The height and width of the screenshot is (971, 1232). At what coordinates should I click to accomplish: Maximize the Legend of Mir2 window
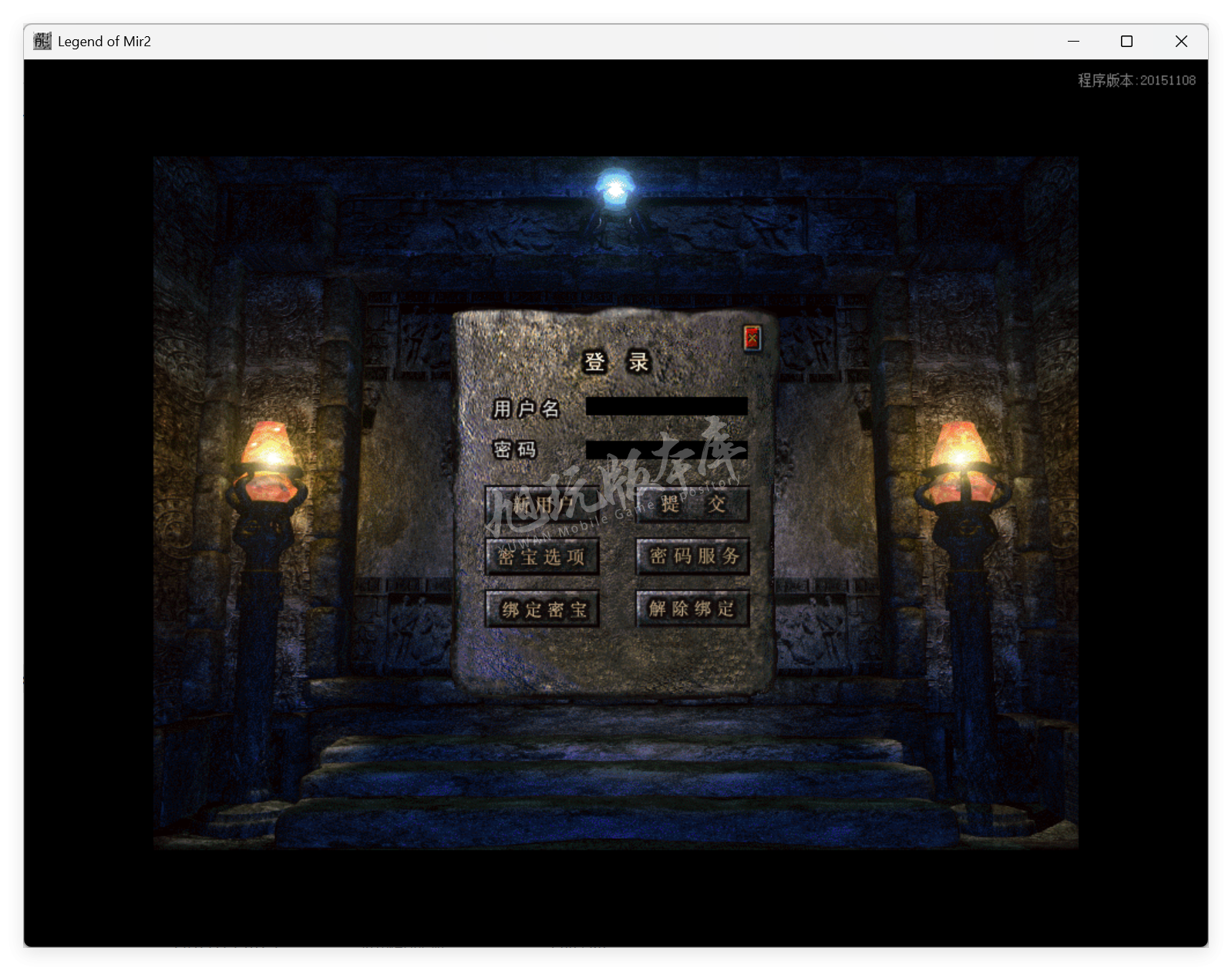click(x=1126, y=41)
